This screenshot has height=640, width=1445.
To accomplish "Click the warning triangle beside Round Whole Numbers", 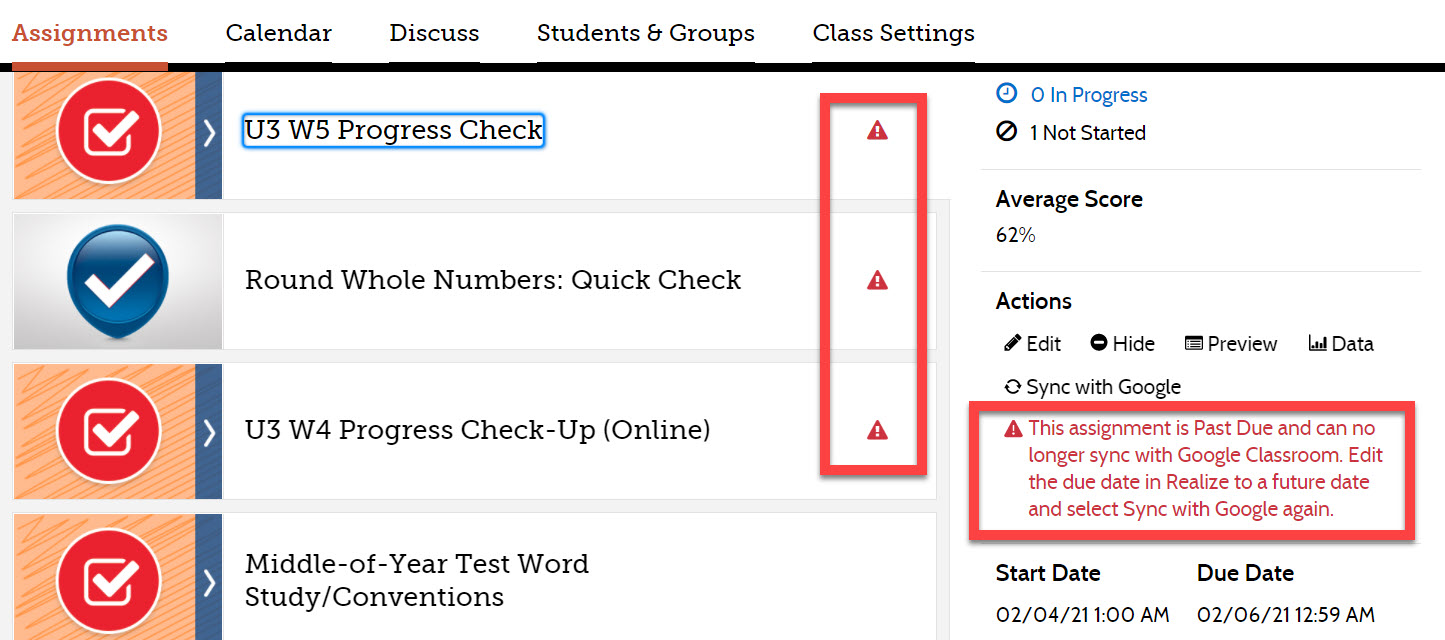I will click(875, 280).
